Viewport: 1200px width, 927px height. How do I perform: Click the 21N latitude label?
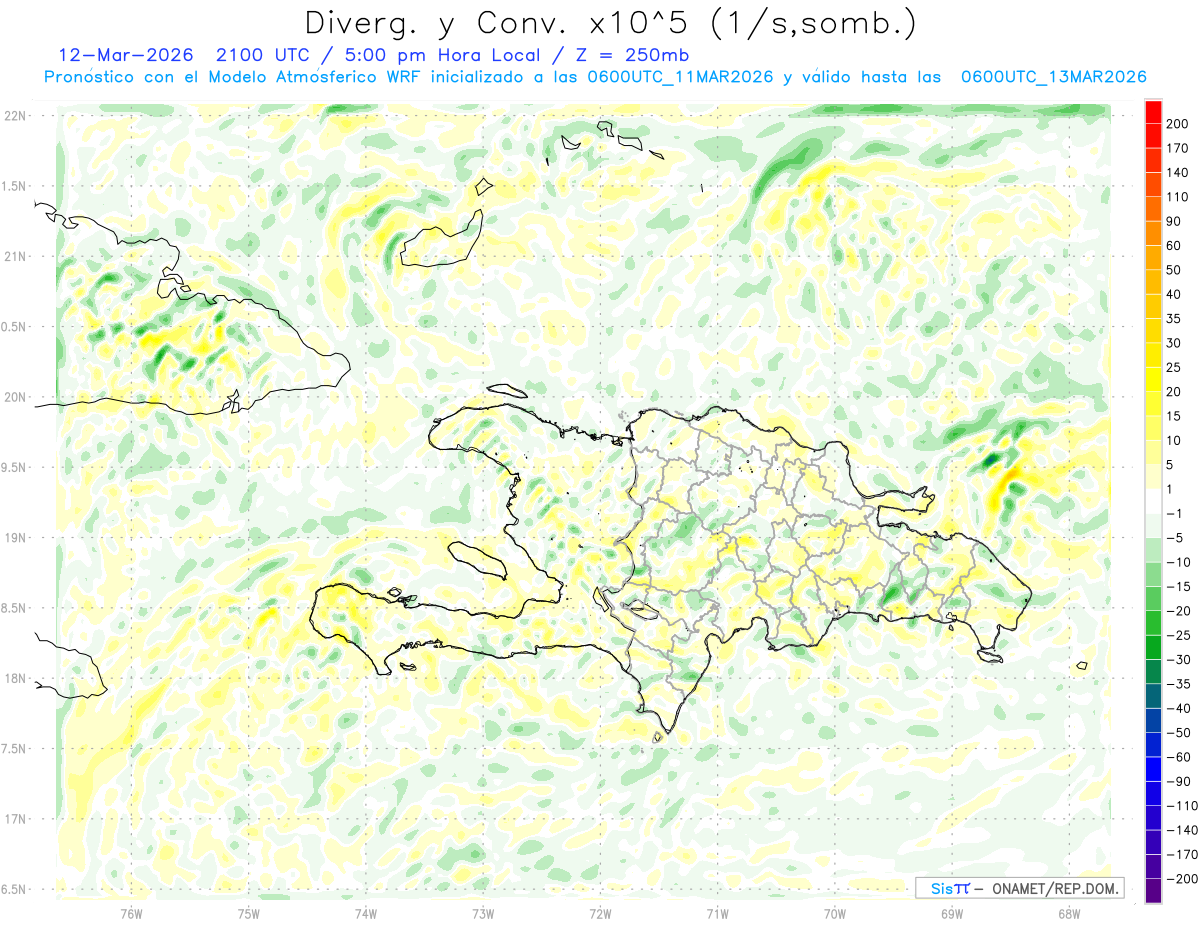pyautogui.click(x=14, y=256)
